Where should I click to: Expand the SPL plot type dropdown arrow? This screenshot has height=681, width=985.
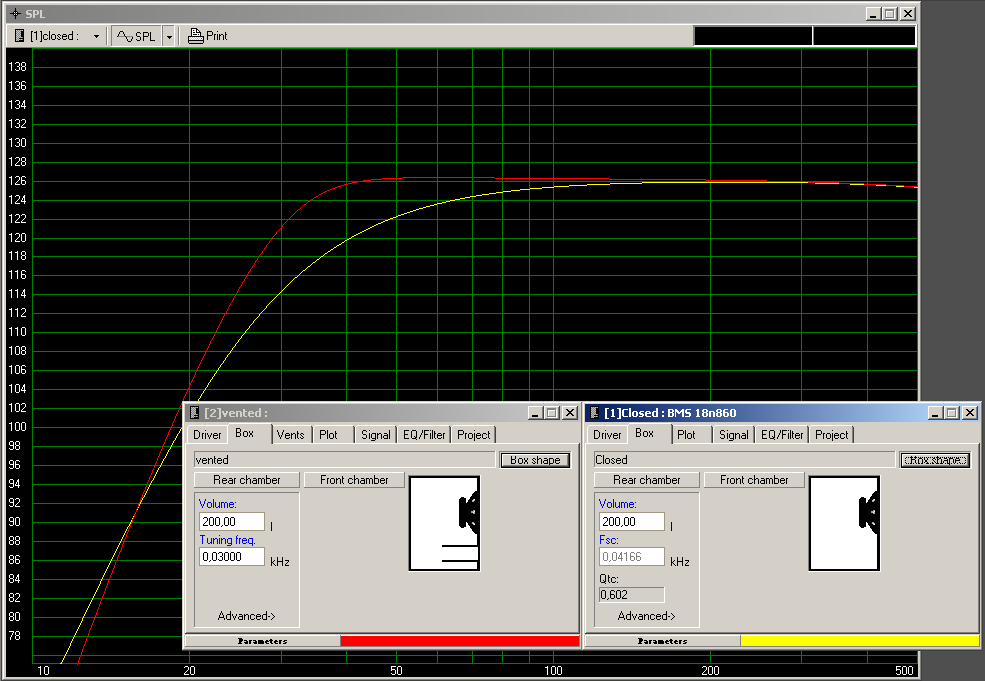coord(169,36)
